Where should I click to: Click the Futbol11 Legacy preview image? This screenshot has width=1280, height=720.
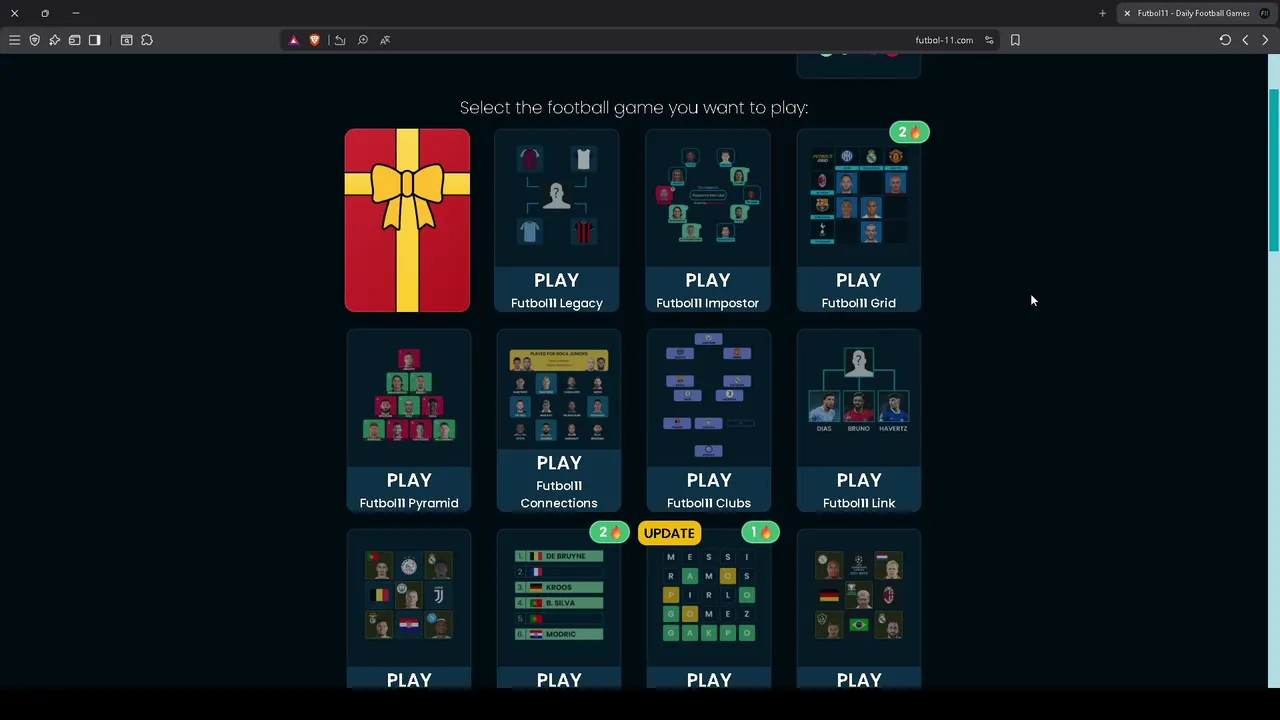(557, 197)
